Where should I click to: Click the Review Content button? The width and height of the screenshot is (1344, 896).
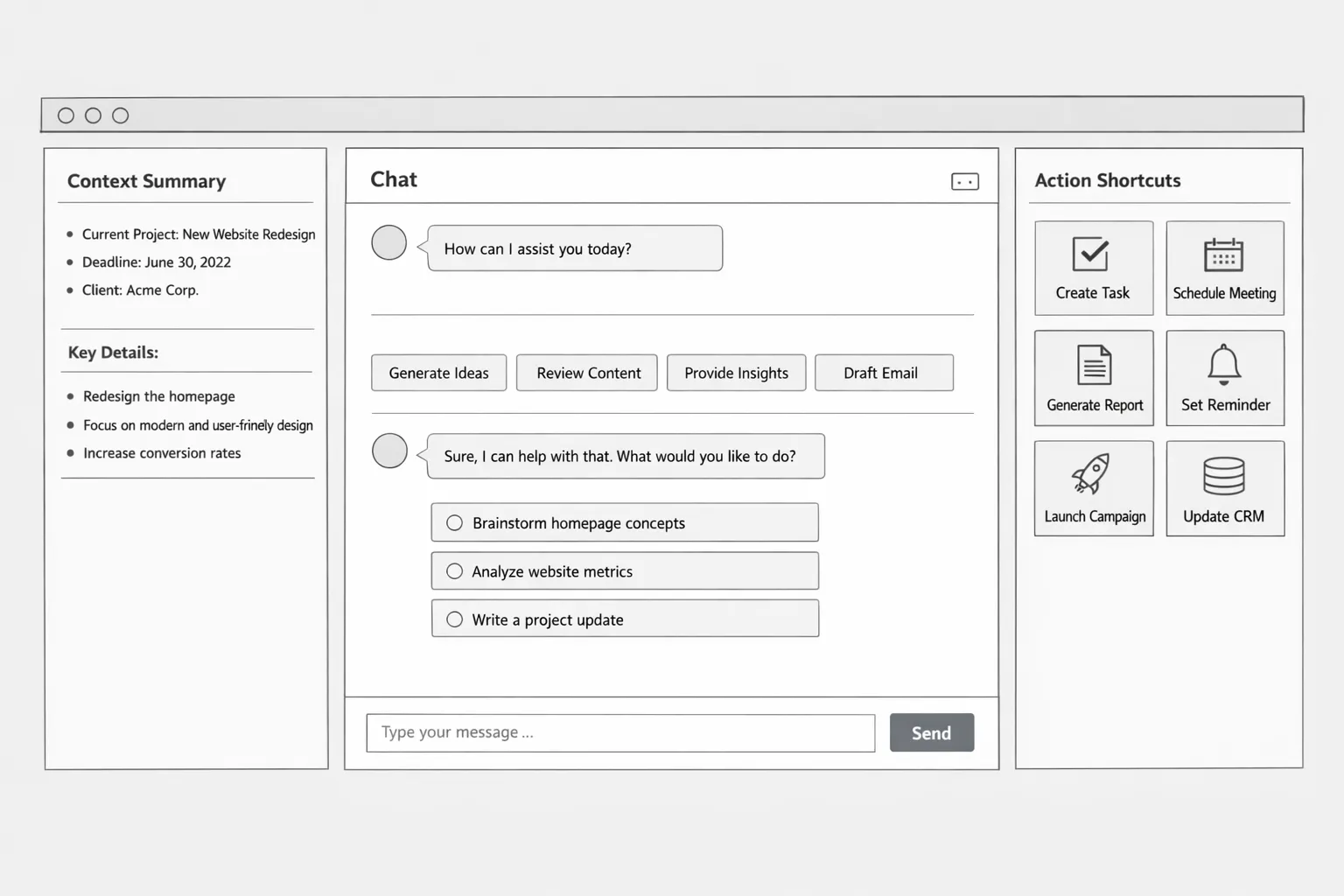coord(587,373)
